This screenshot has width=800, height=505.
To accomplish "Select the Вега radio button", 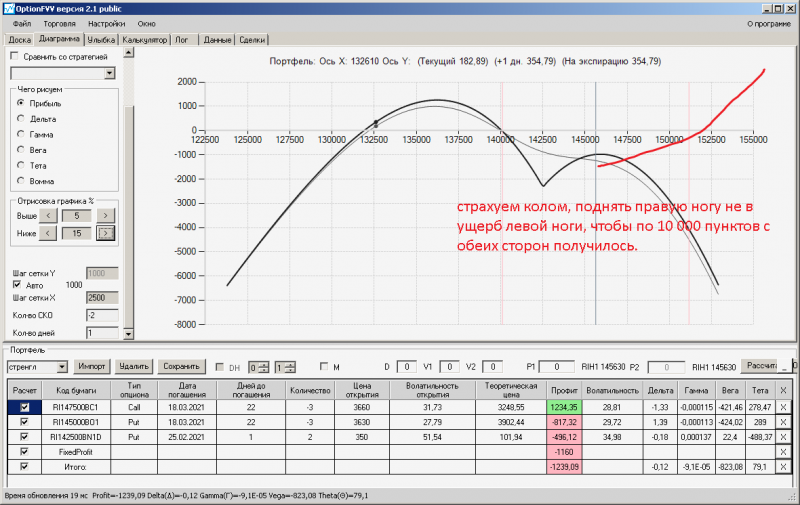I will pyautogui.click(x=20, y=149).
